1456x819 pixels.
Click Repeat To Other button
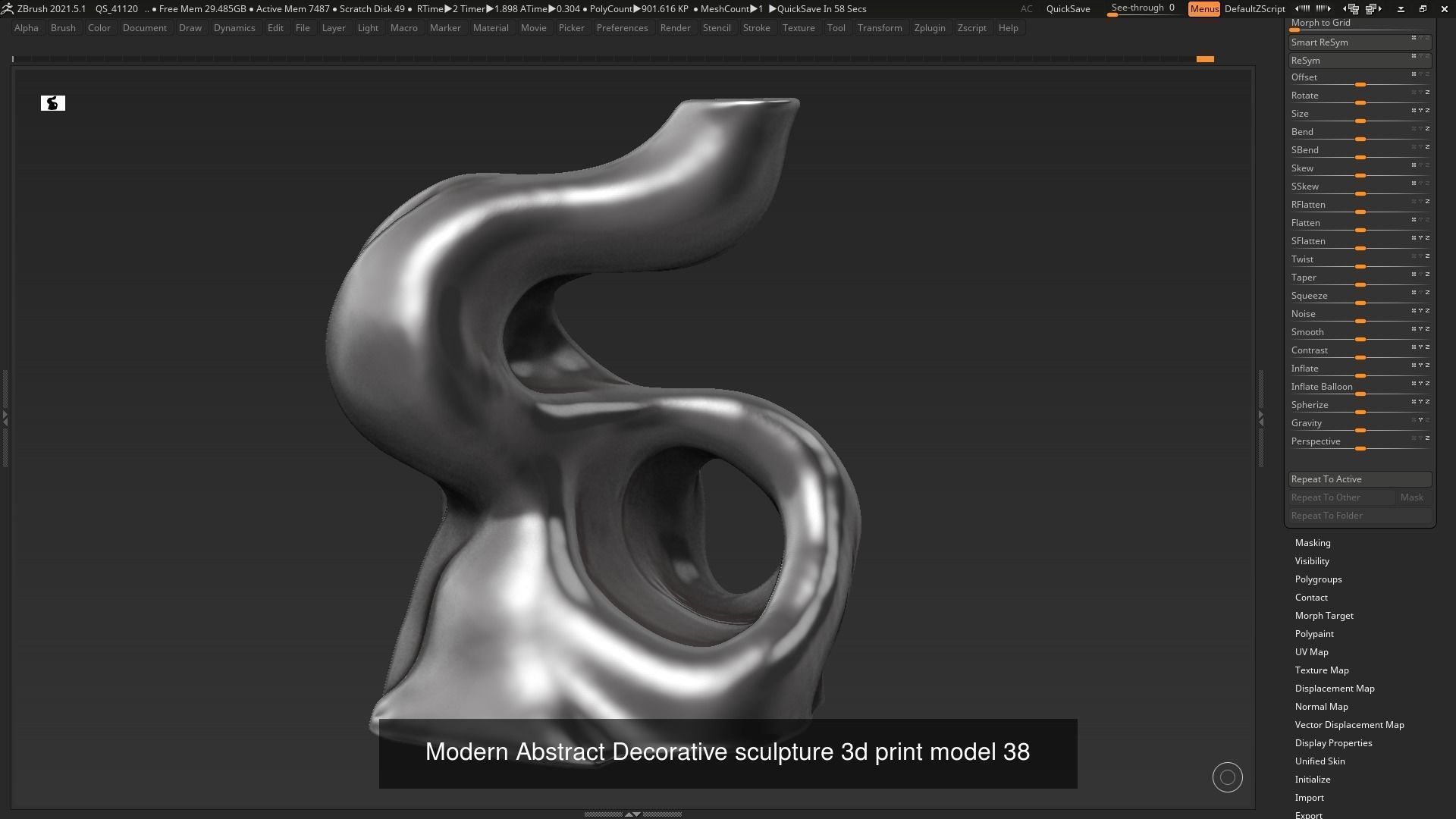click(x=1341, y=497)
